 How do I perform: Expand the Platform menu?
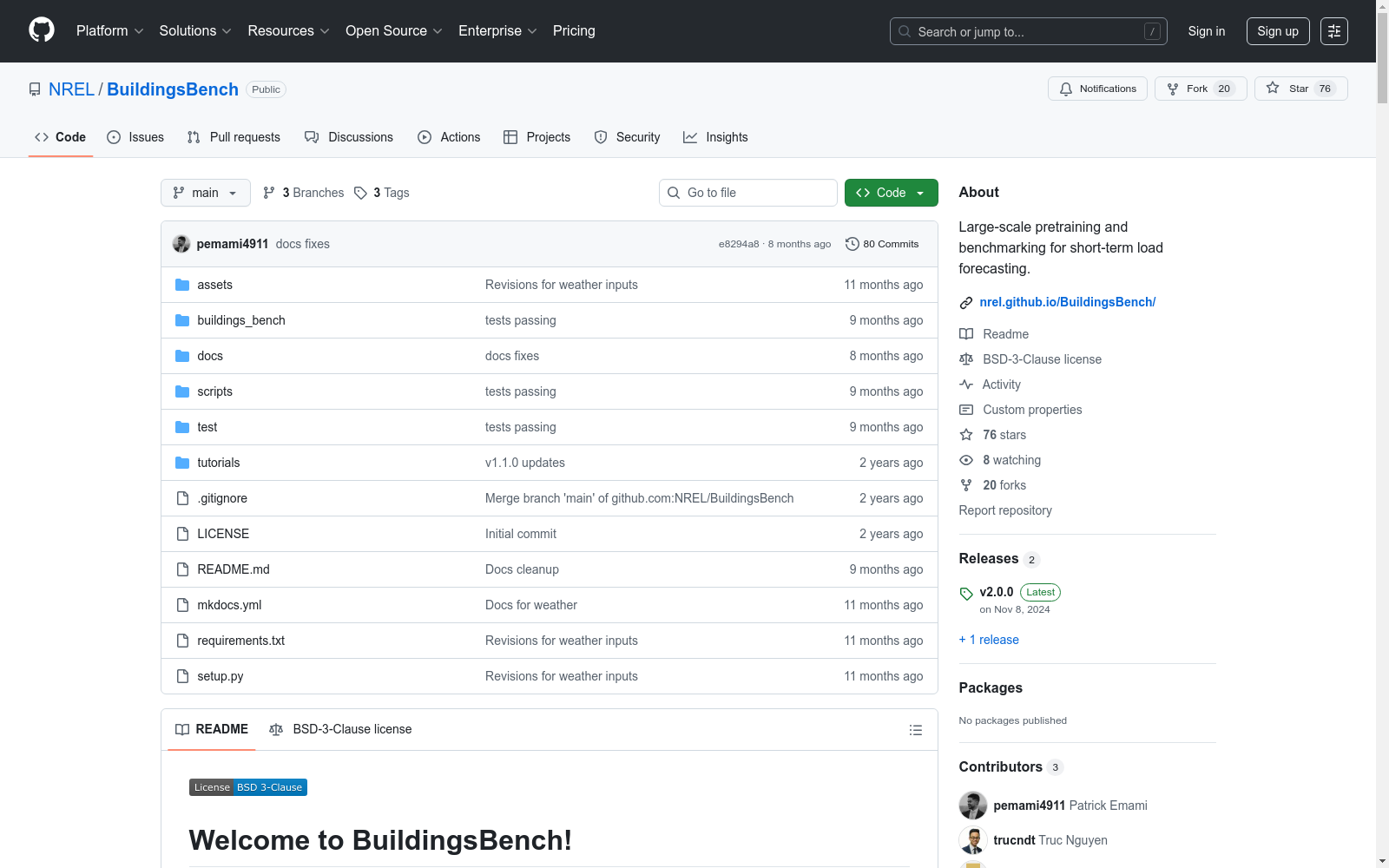(110, 31)
